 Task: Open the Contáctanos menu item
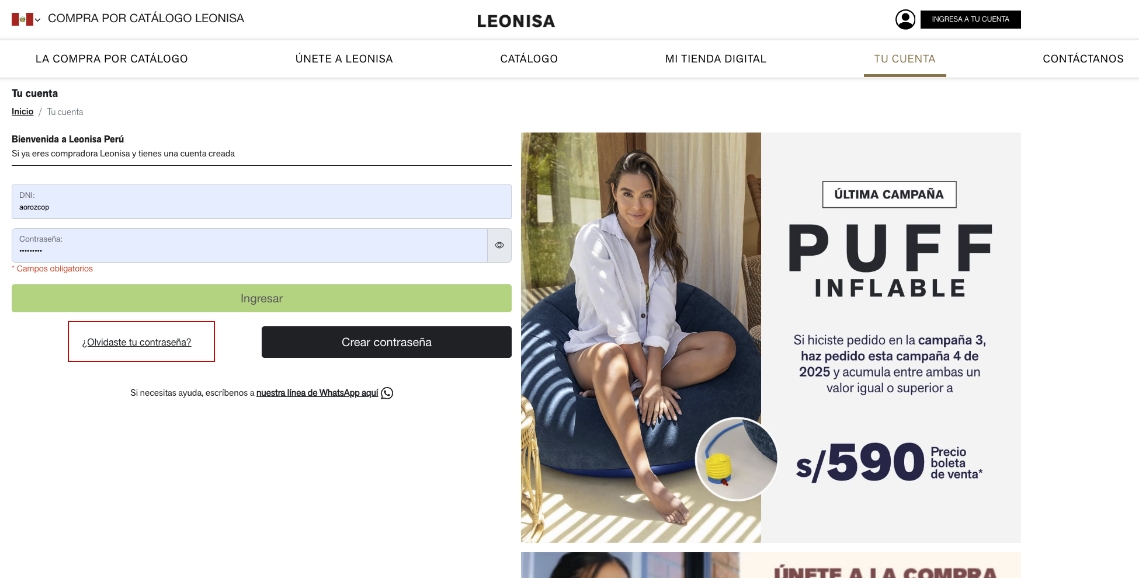pos(1083,59)
